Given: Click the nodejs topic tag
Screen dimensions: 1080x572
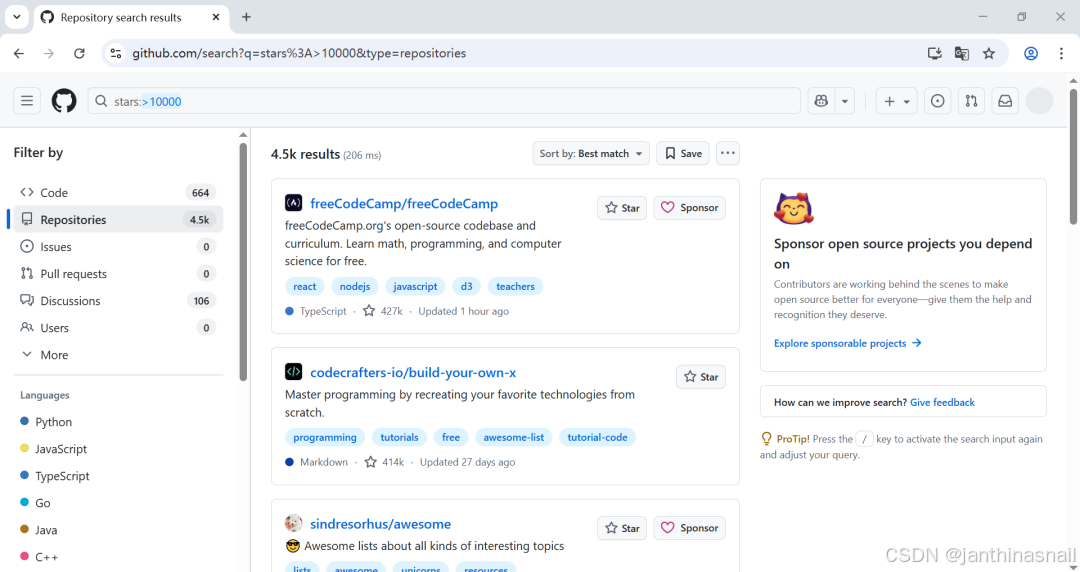Looking at the screenshot, I should tap(355, 286).
